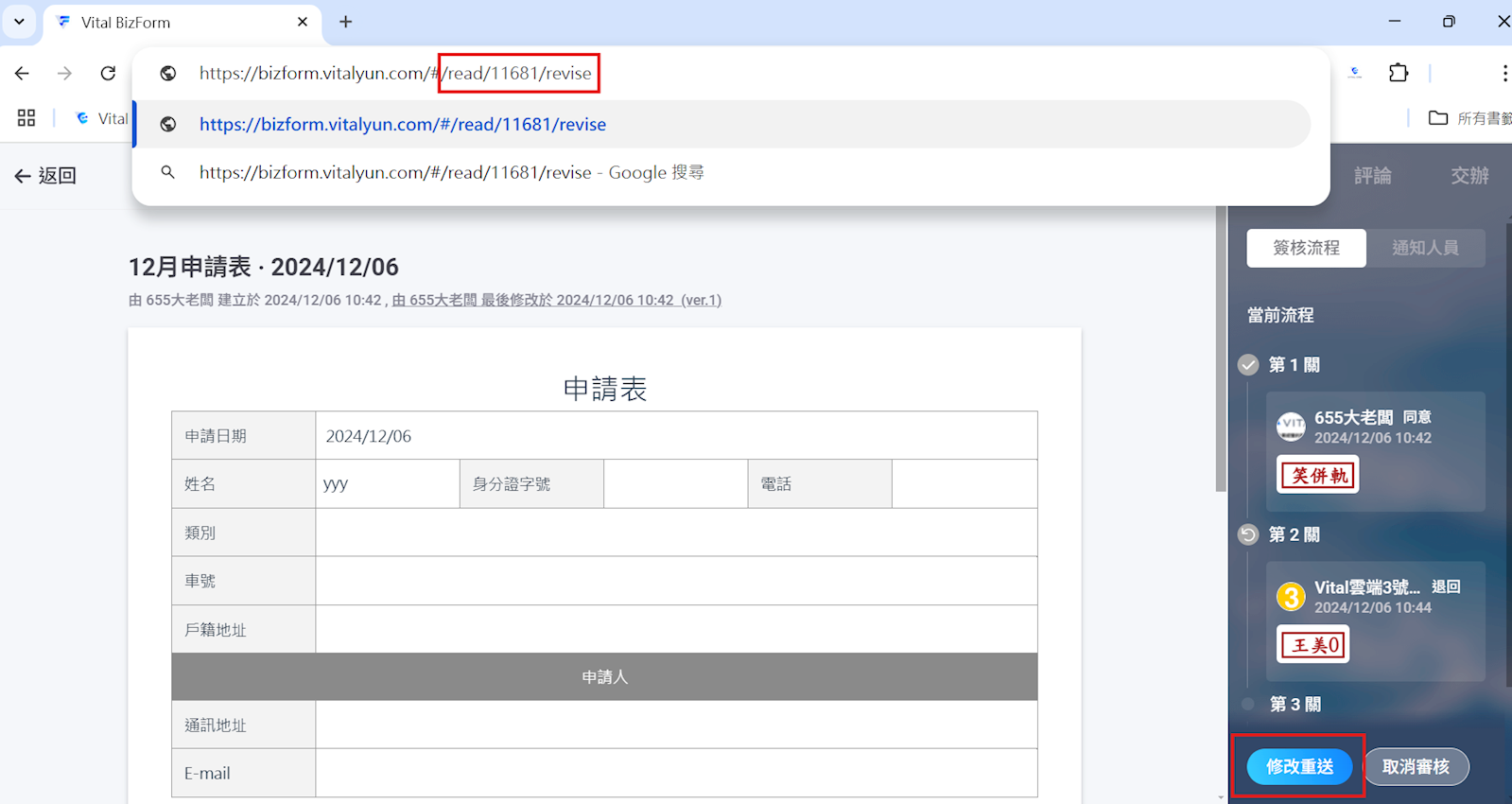Reload the page with refresh icon
The width and height of the screenshot is (1512, 804).
(x=108, y=74)
